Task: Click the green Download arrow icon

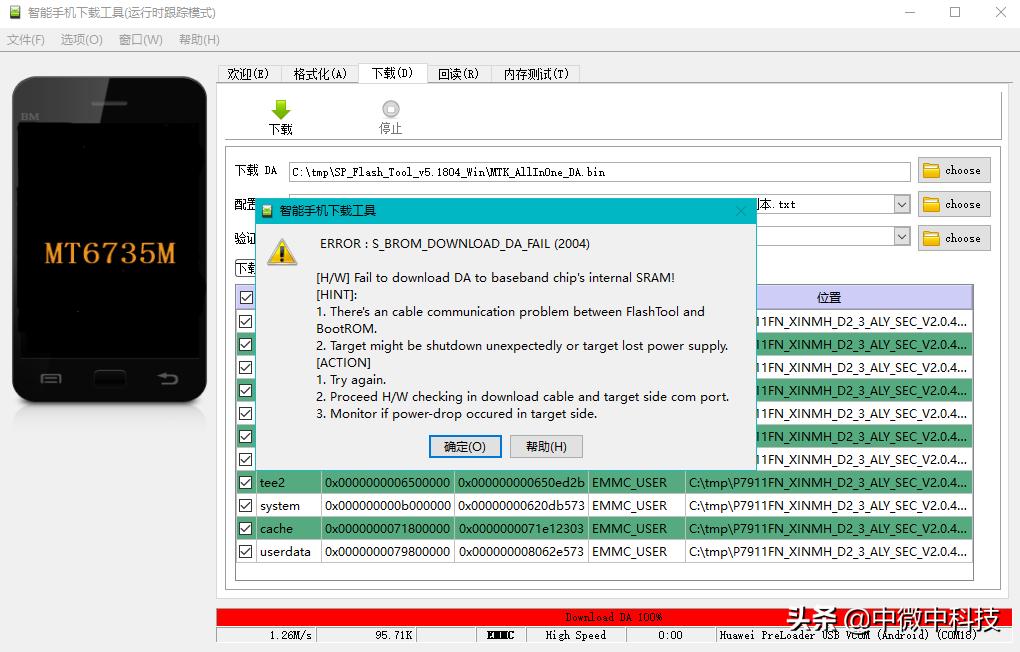Action: [280, 110]
